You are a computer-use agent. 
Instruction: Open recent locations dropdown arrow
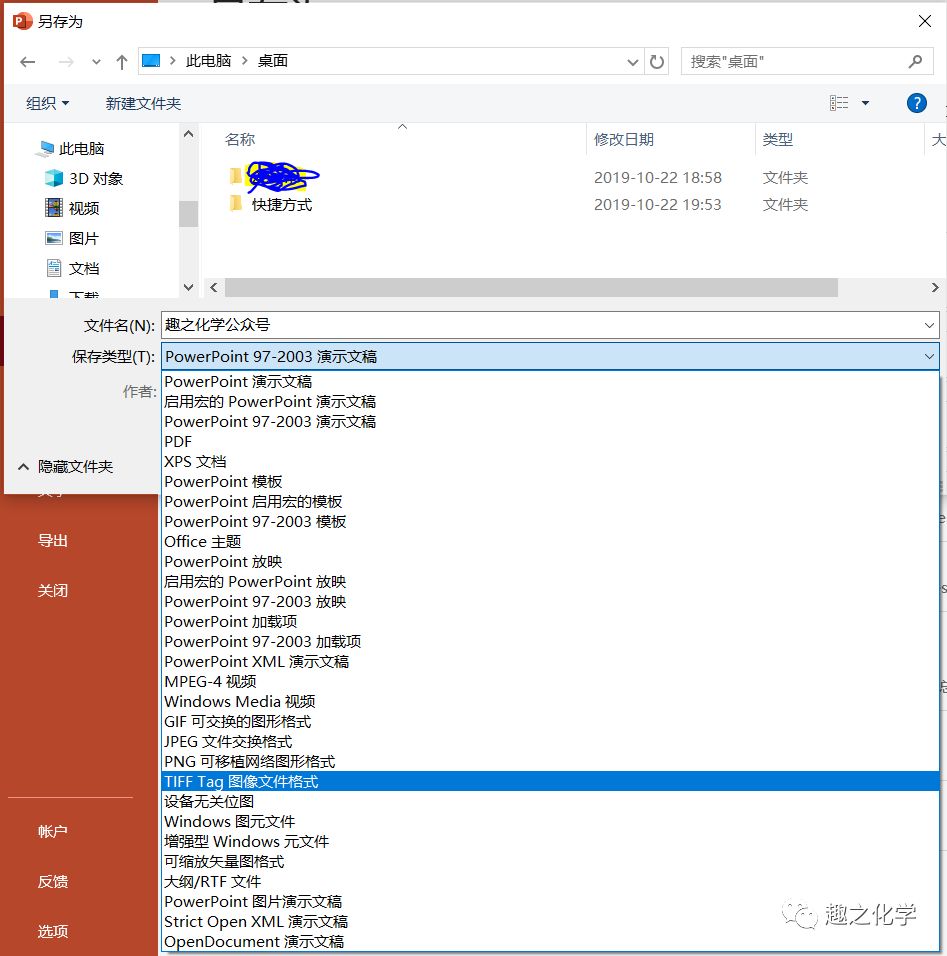(96, 62)
